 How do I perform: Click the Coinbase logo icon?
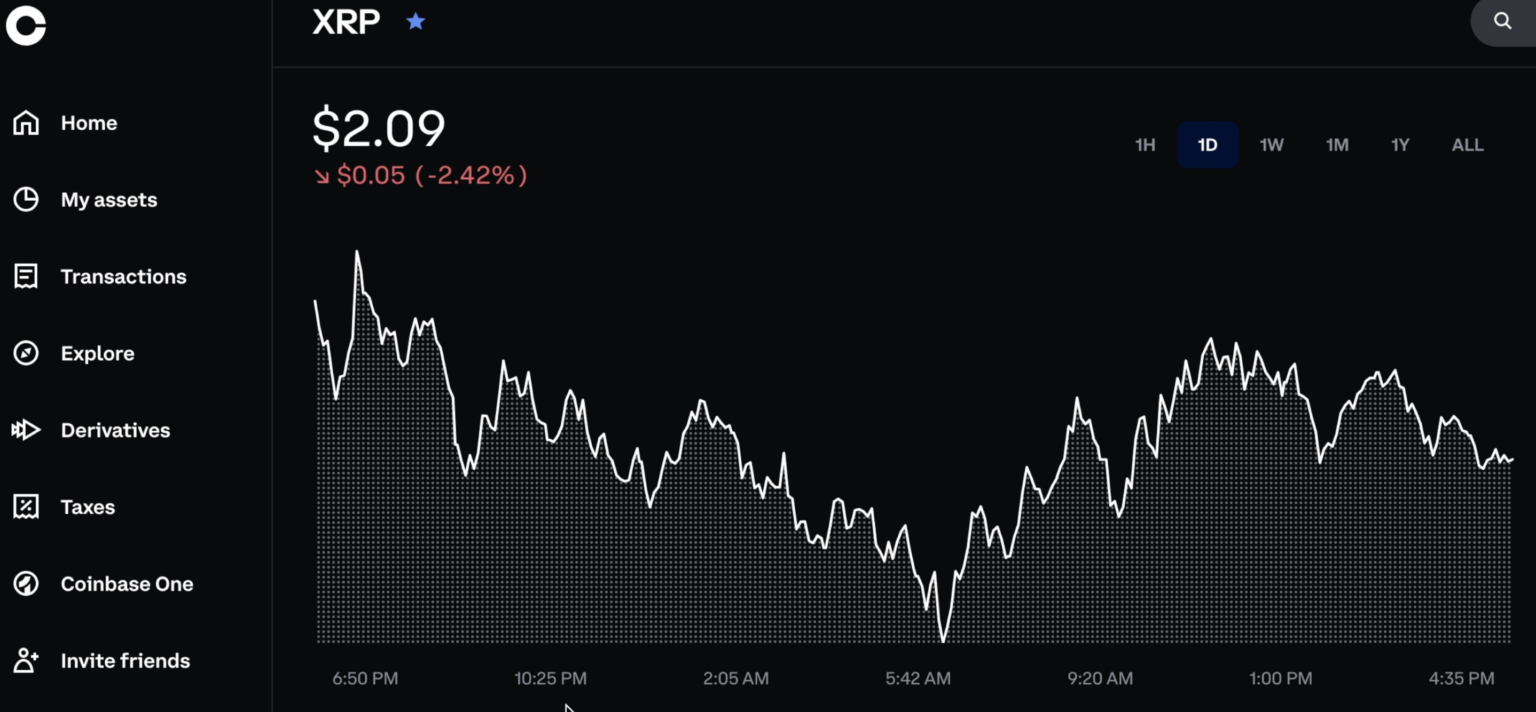26,25
